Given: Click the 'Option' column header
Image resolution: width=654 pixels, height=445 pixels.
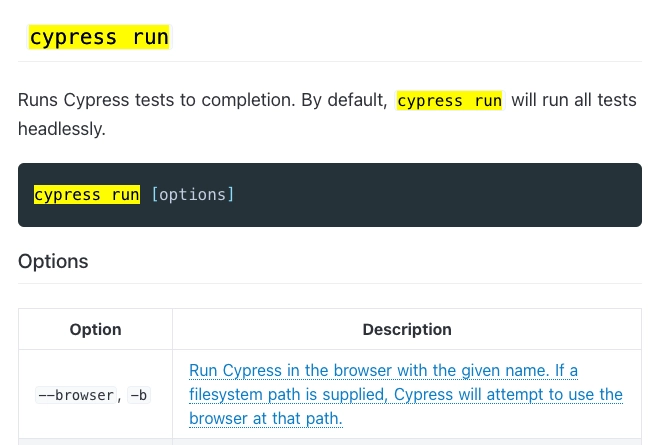Looking at the screenshot, I should click(x=96, y=329).
